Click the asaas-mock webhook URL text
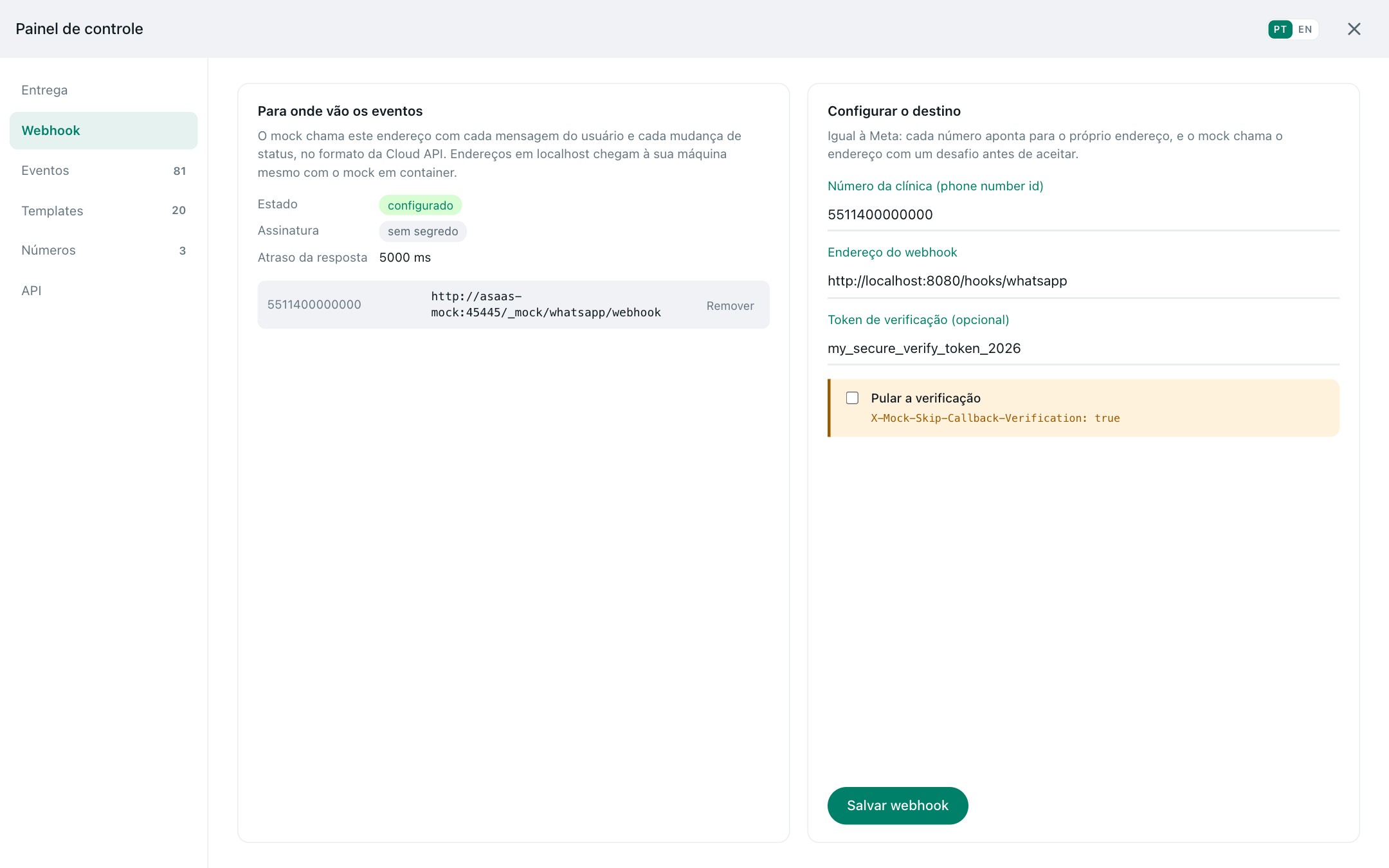This screenshot has height=868, width=1389. tap(545, 305)
